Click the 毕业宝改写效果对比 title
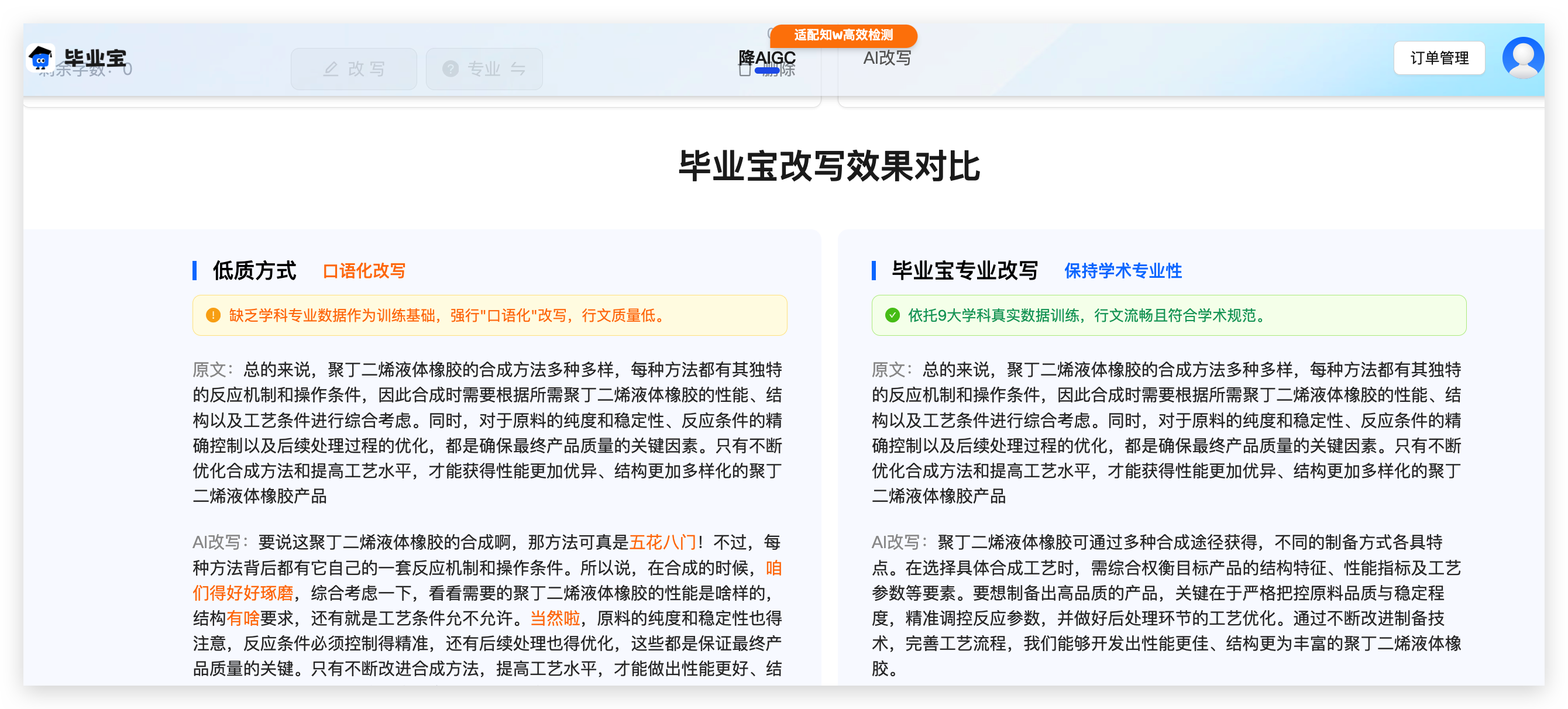 [829, 166]
